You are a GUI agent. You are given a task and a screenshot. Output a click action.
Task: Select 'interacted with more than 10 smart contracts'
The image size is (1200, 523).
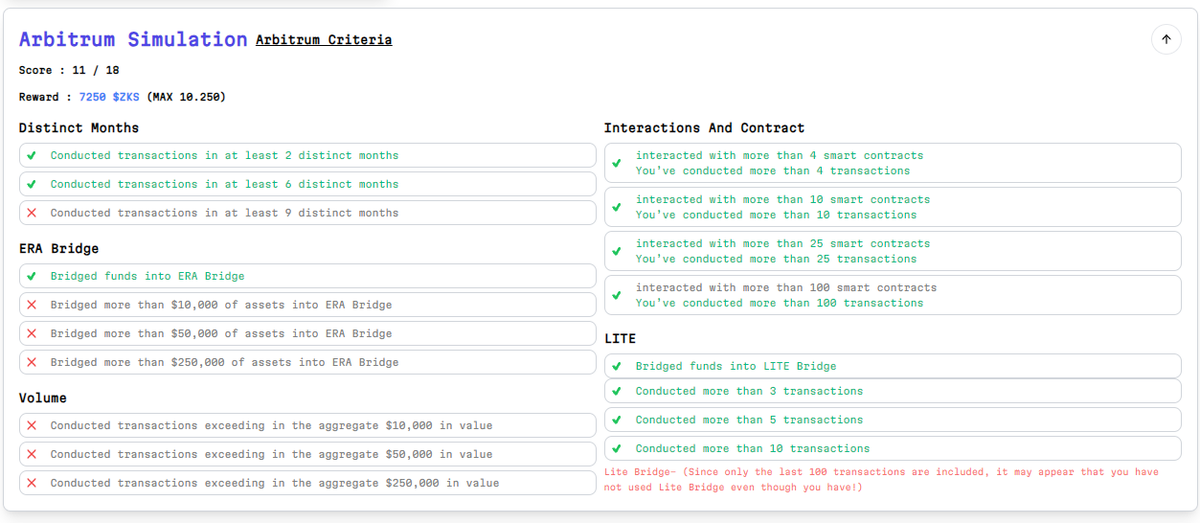(x=783, y=199)
